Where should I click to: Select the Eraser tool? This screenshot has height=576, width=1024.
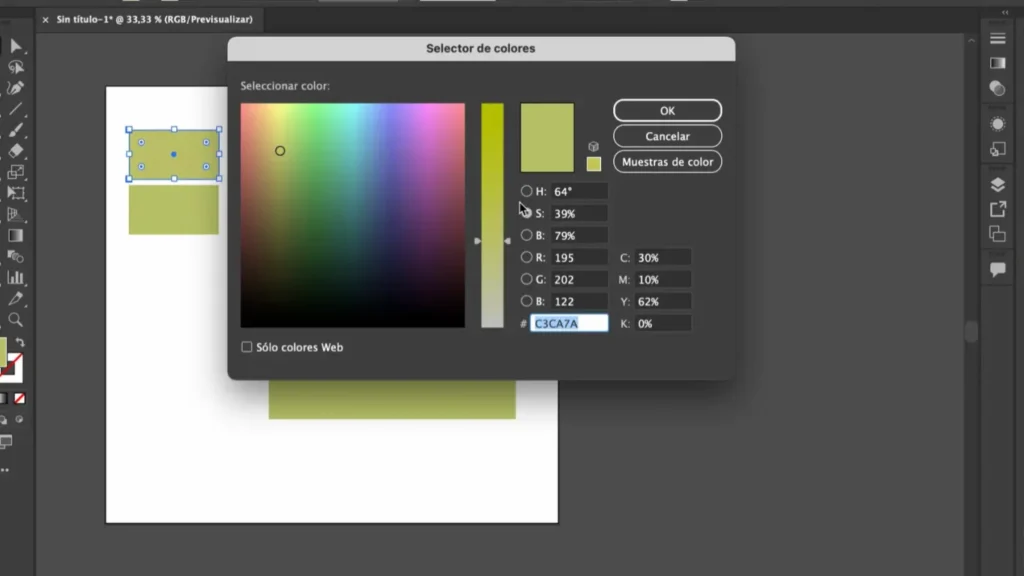[x=15, y=151]
